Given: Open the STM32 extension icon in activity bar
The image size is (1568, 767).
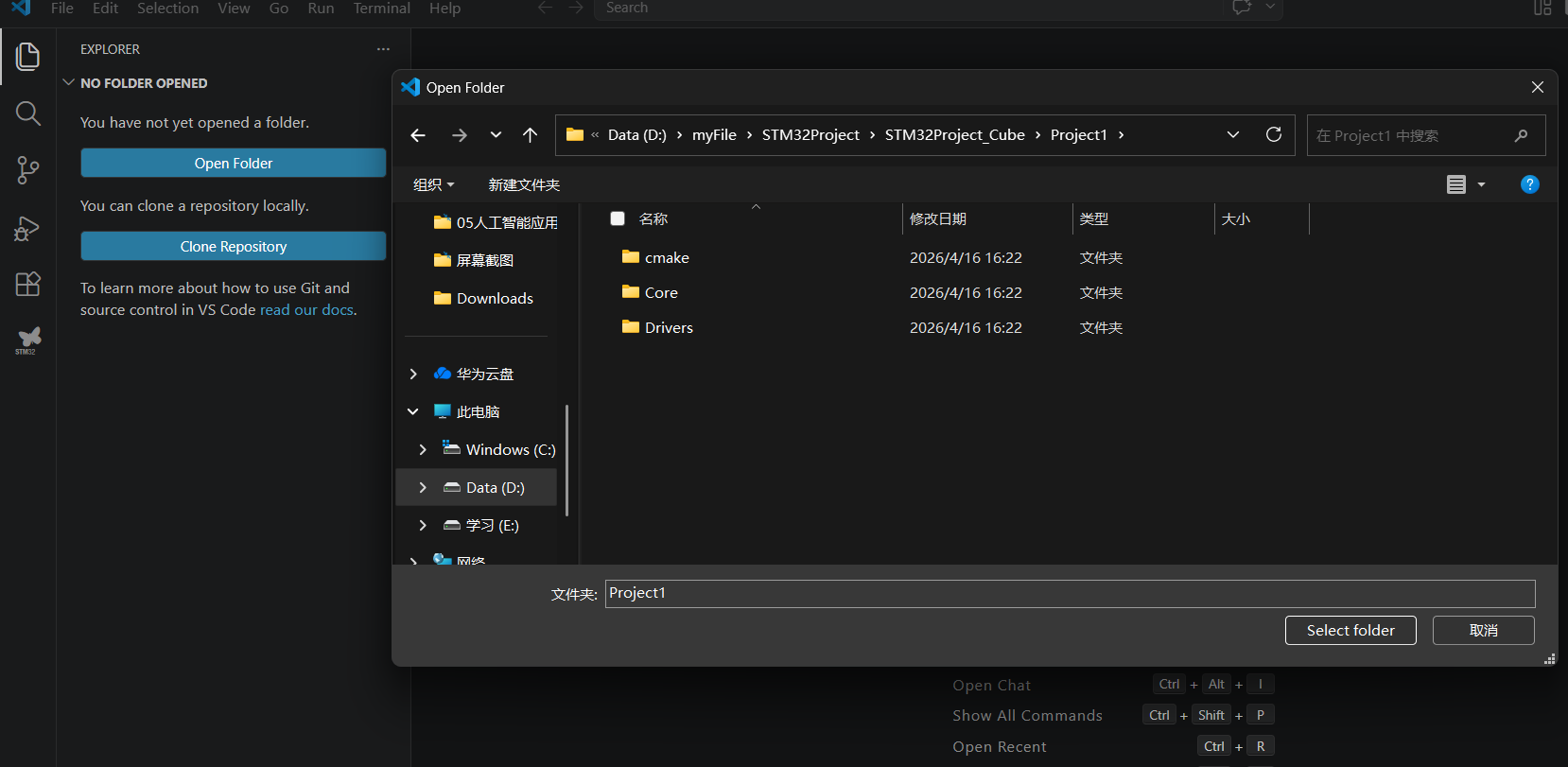Looking at the screenshot, I should point(27,340).
